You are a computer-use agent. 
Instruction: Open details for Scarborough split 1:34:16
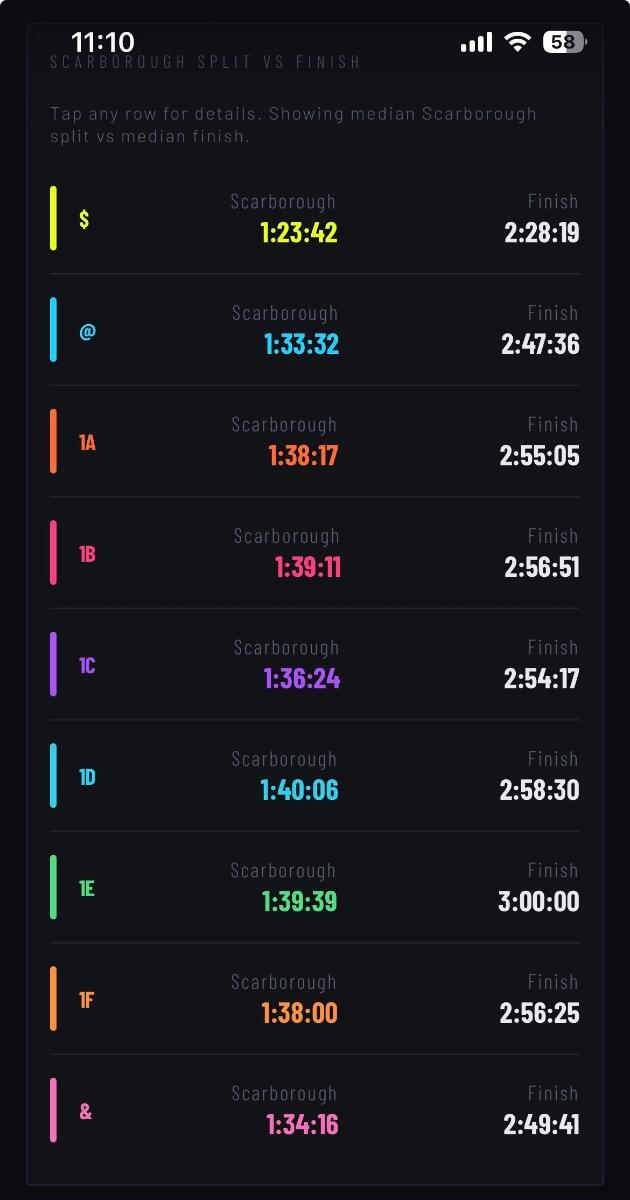coord(302,1125)
